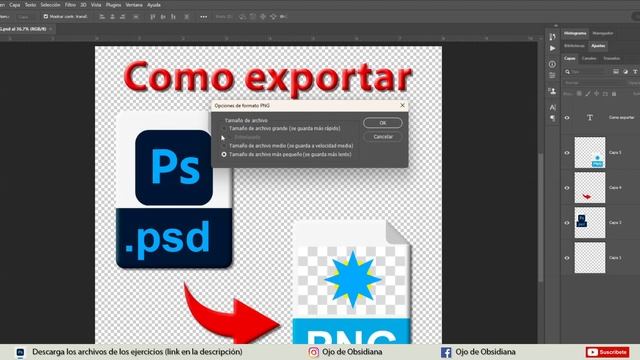Confirm PNG options with OK button
640x360 pixels.
pyautogui.click(x=382, y=123)
